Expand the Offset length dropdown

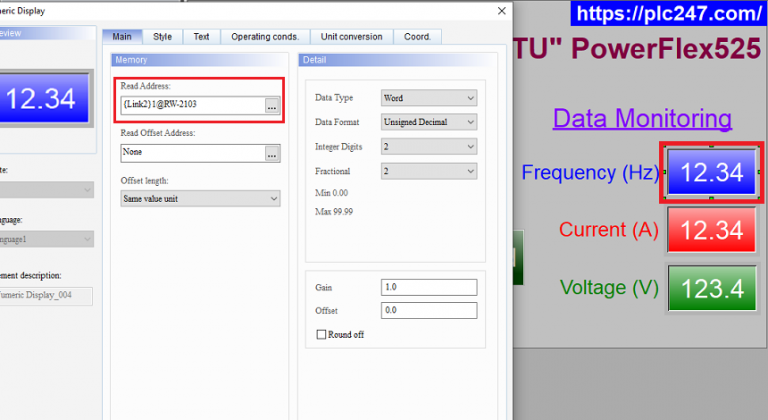[200, 198]
